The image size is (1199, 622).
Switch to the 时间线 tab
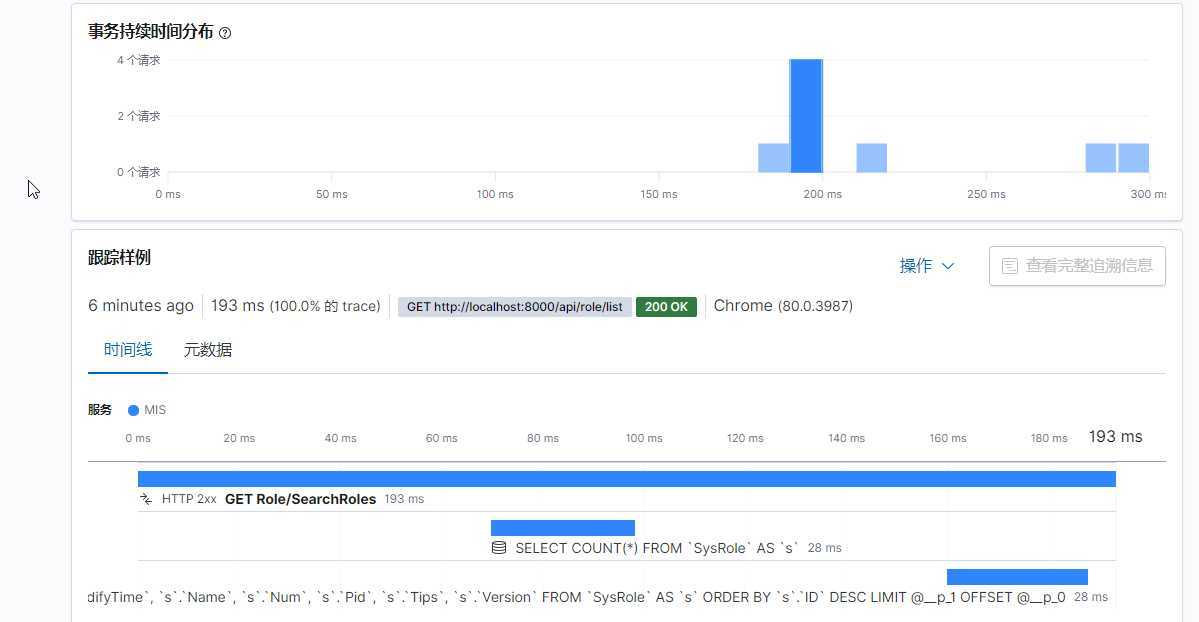(128, 350)
